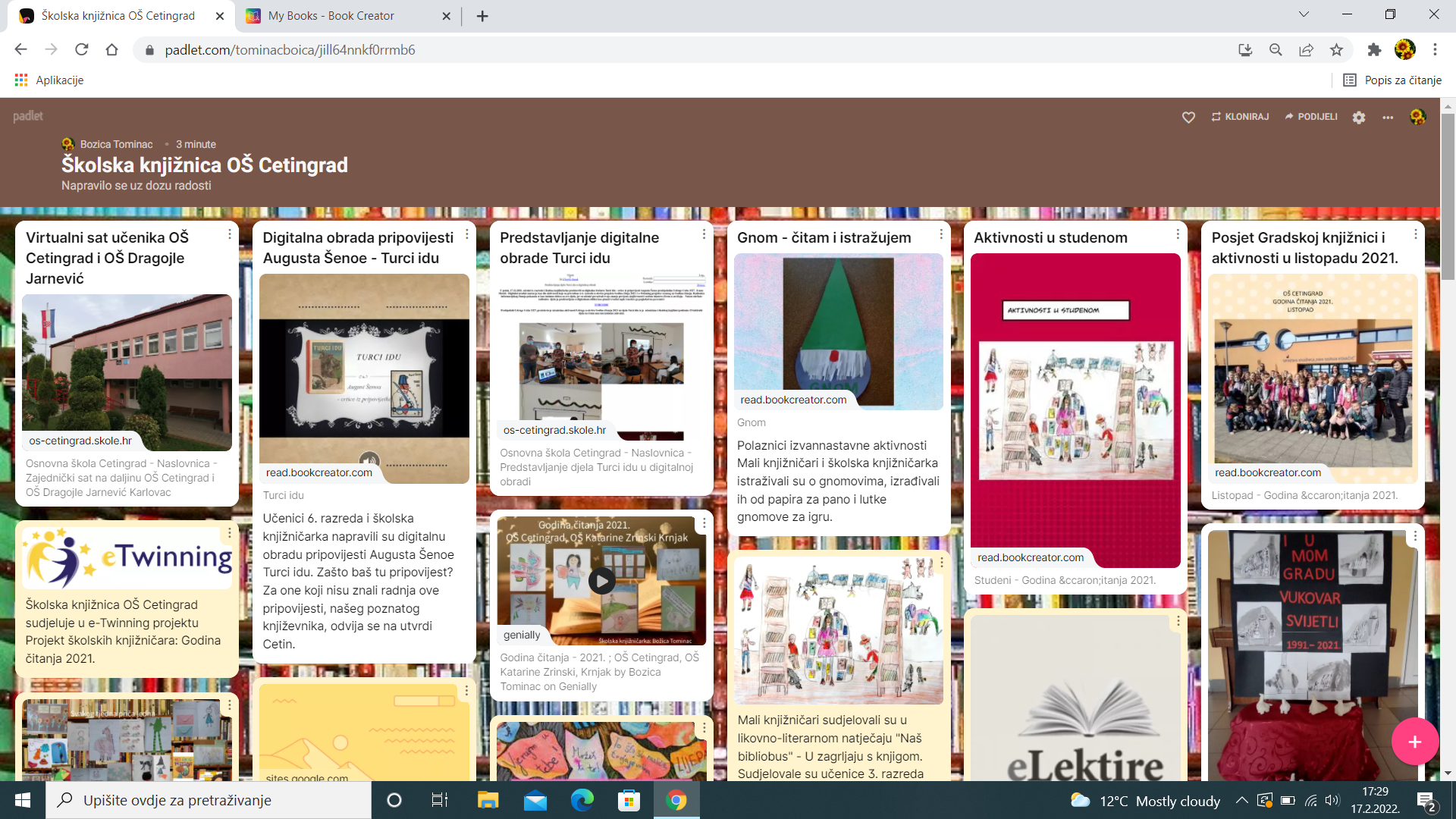Image resolution: width=1456 pixels, height=819 pixels.
Task: Click padlet logo in header
Action: point(28,116)
